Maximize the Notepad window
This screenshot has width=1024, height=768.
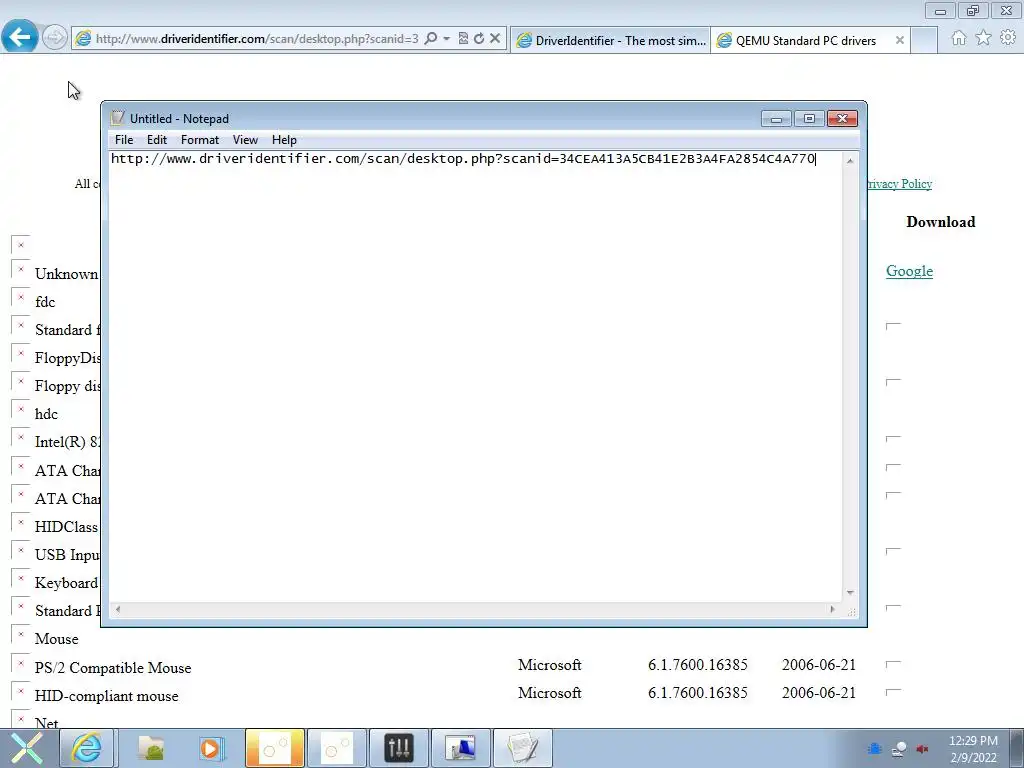tap(809, 118)
